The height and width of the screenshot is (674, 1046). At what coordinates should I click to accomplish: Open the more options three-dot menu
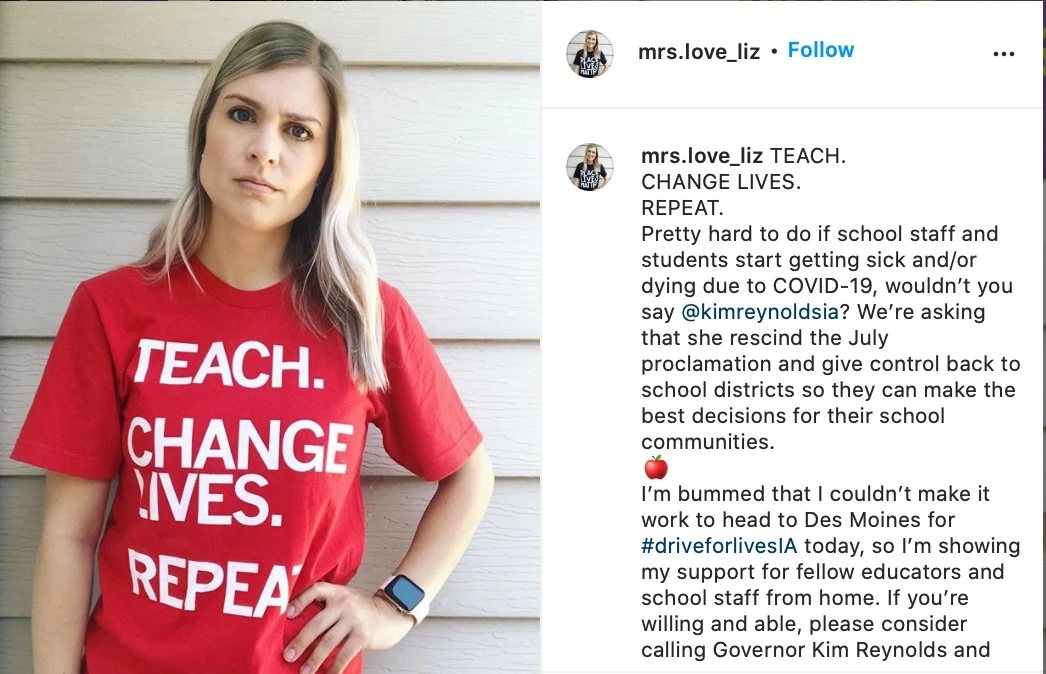point(1004,54)
